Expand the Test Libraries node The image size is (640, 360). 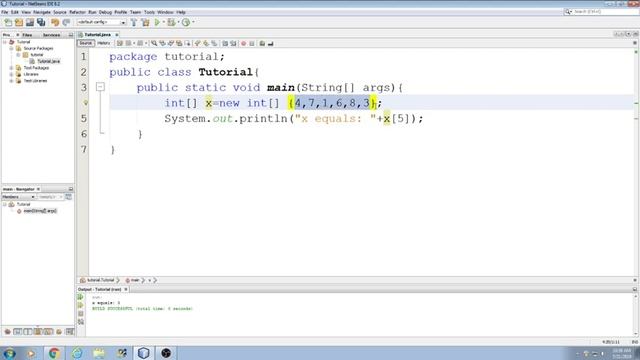(x=11, y=81)
